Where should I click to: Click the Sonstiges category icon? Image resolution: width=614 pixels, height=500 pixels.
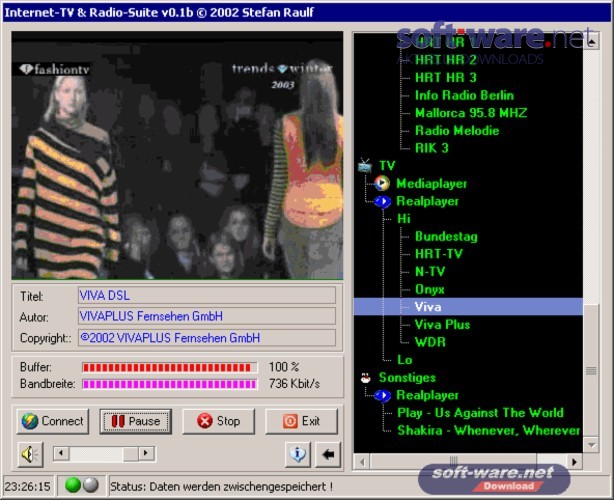(366, 378)
